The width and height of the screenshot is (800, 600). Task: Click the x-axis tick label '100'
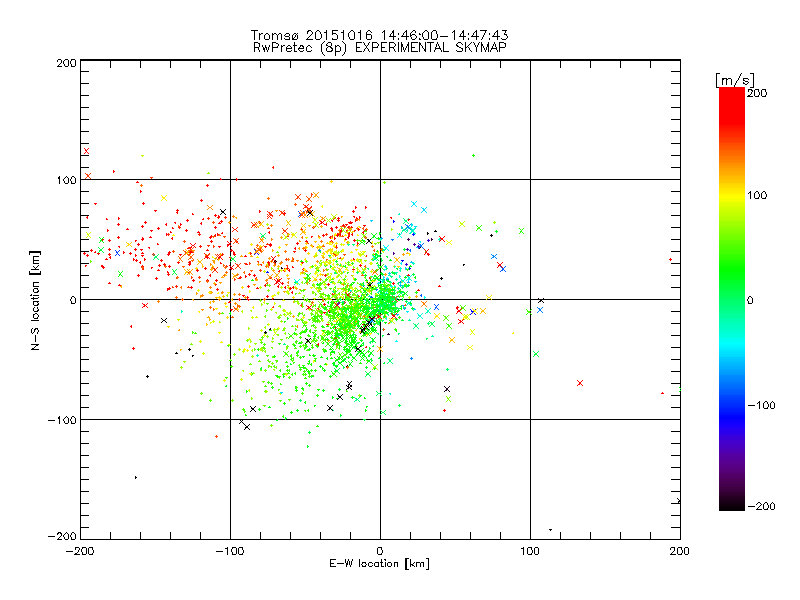pos(530,551)
